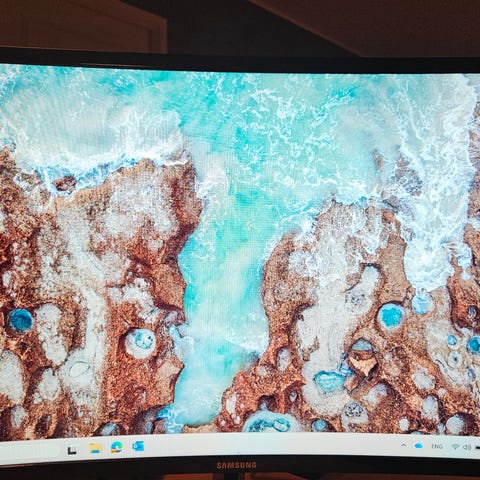Show hidden tray icons with the chevron
This screenshot has width=480, height=480.
click(x=403, y=445)
